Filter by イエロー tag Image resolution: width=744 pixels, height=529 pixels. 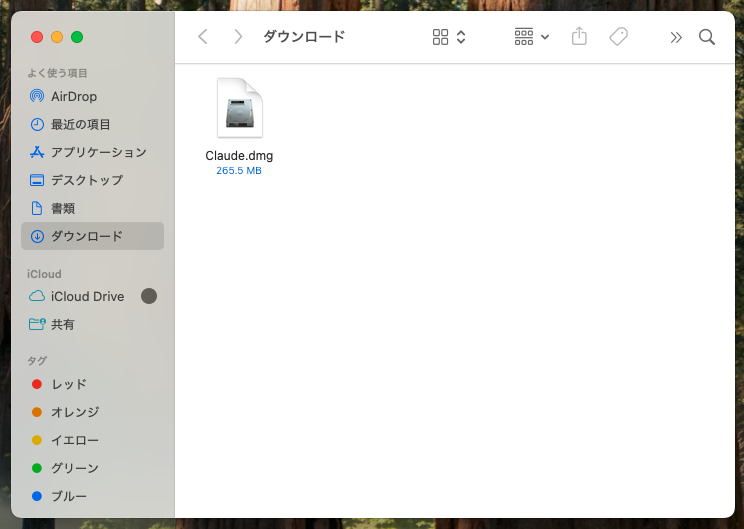(93, 440)
